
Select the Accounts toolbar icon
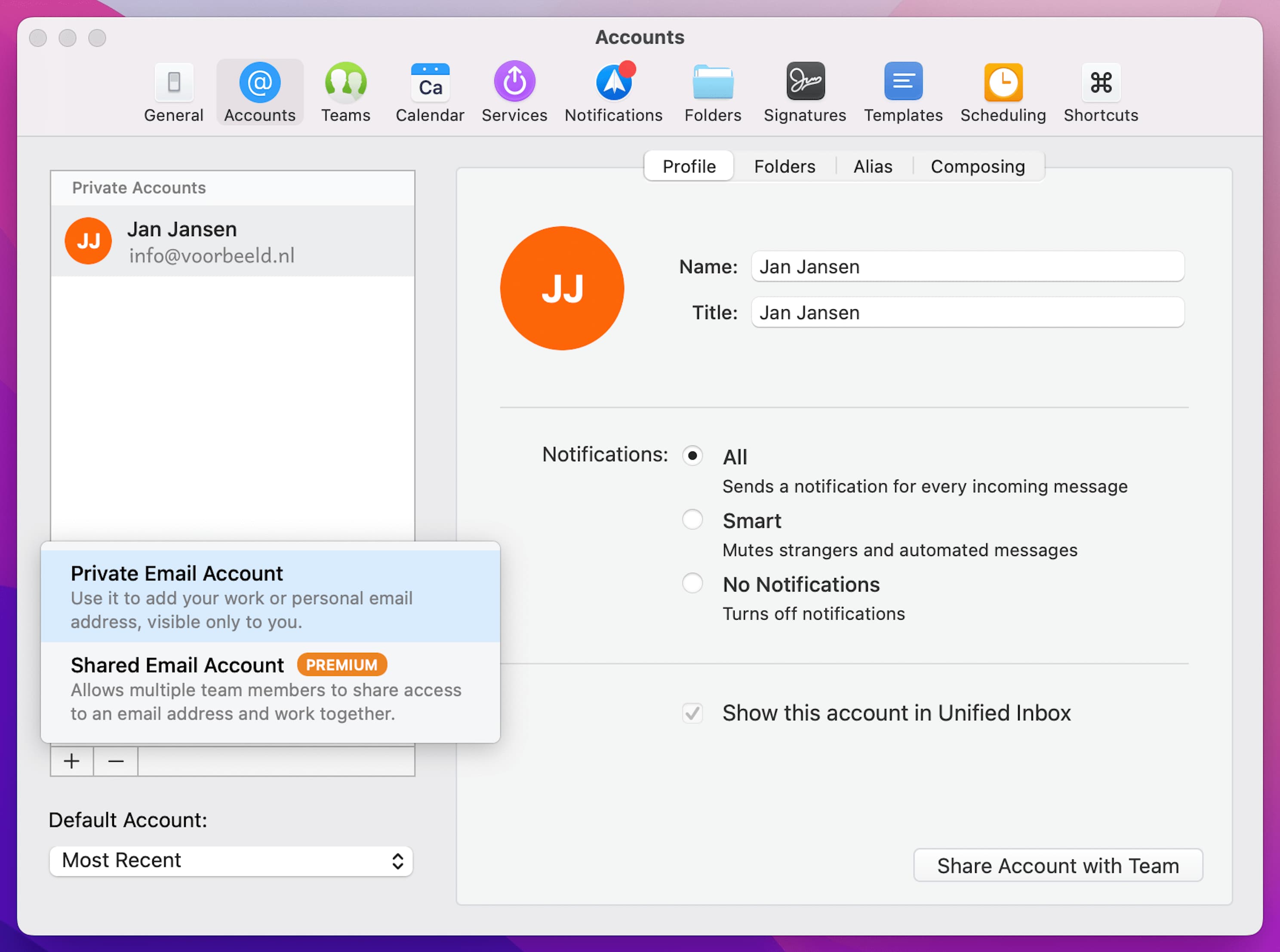[x=260, y=92]
